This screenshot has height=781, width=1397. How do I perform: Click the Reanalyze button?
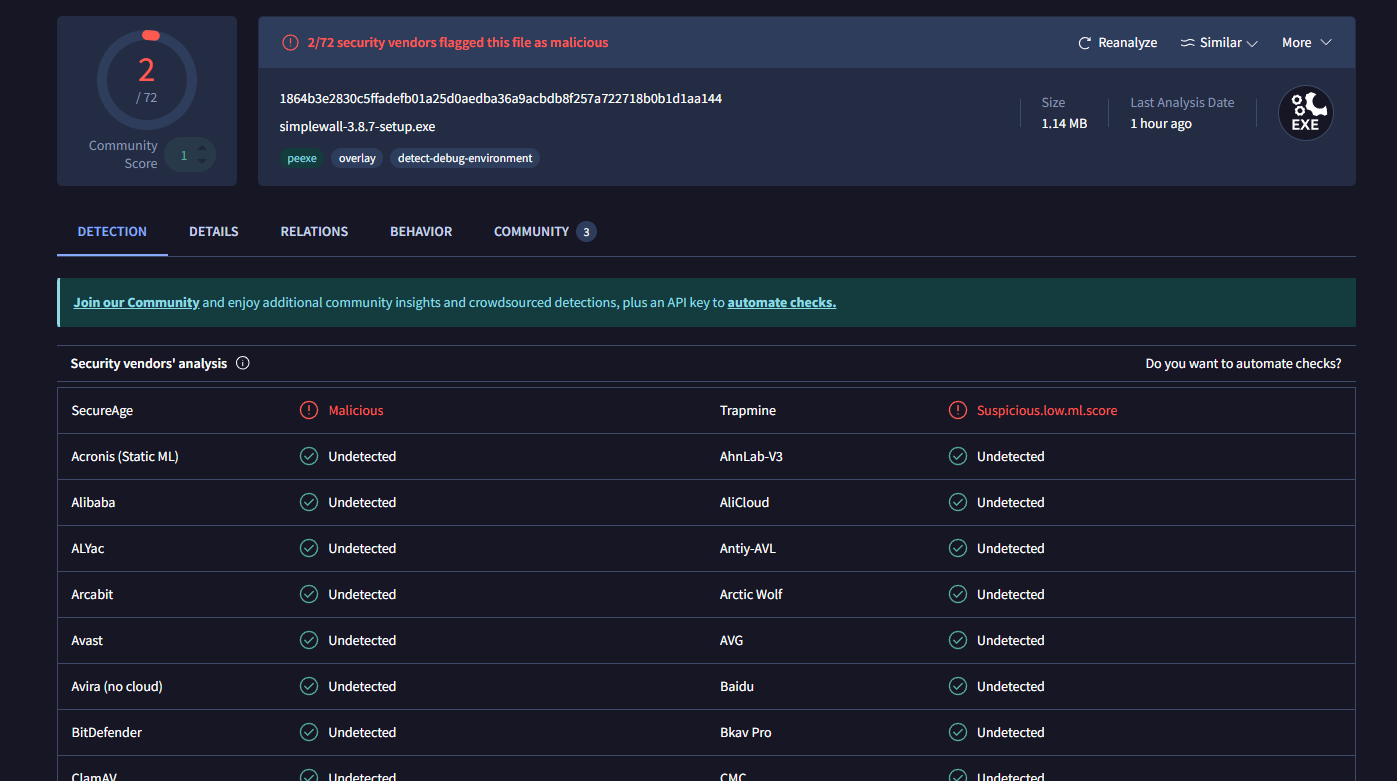[1117, 43]
